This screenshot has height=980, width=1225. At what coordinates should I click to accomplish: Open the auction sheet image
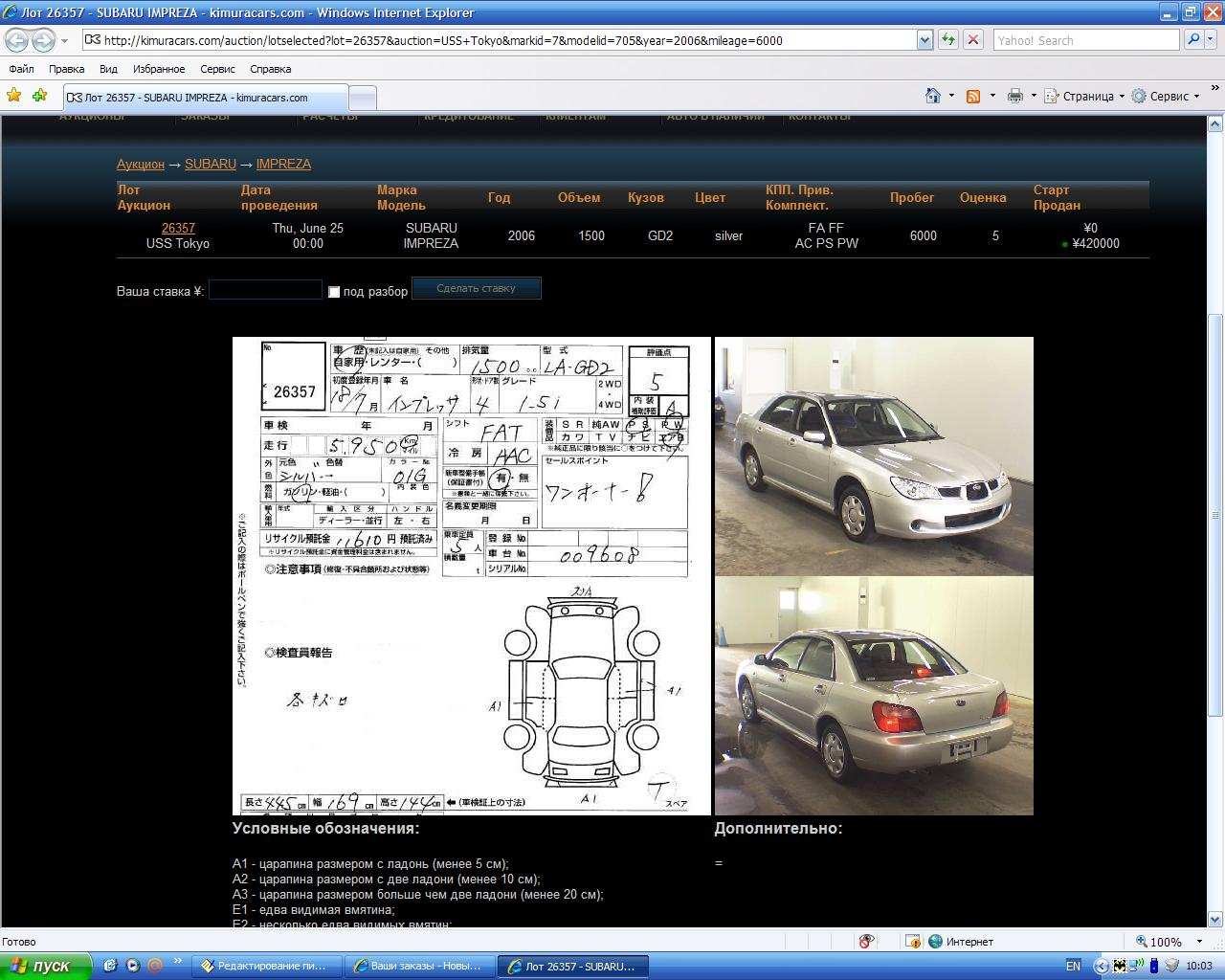pyautogui.click(x=472, y=576)
